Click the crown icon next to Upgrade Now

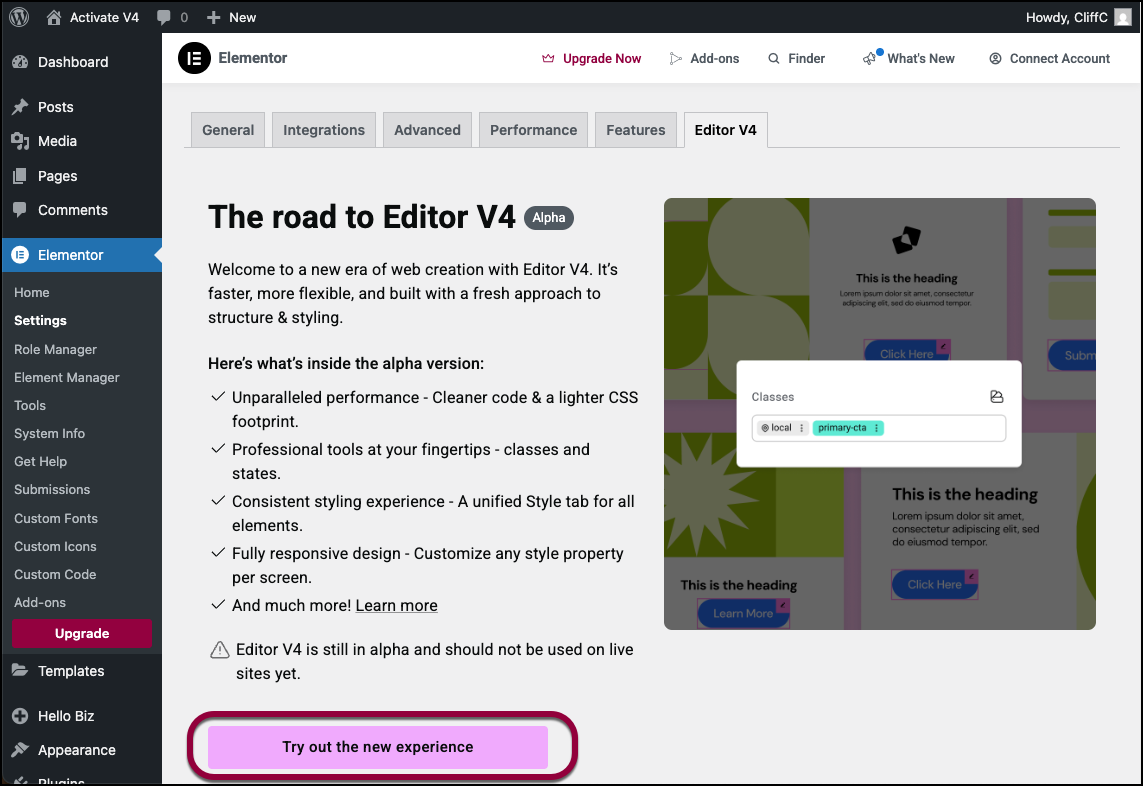(546, 58)
